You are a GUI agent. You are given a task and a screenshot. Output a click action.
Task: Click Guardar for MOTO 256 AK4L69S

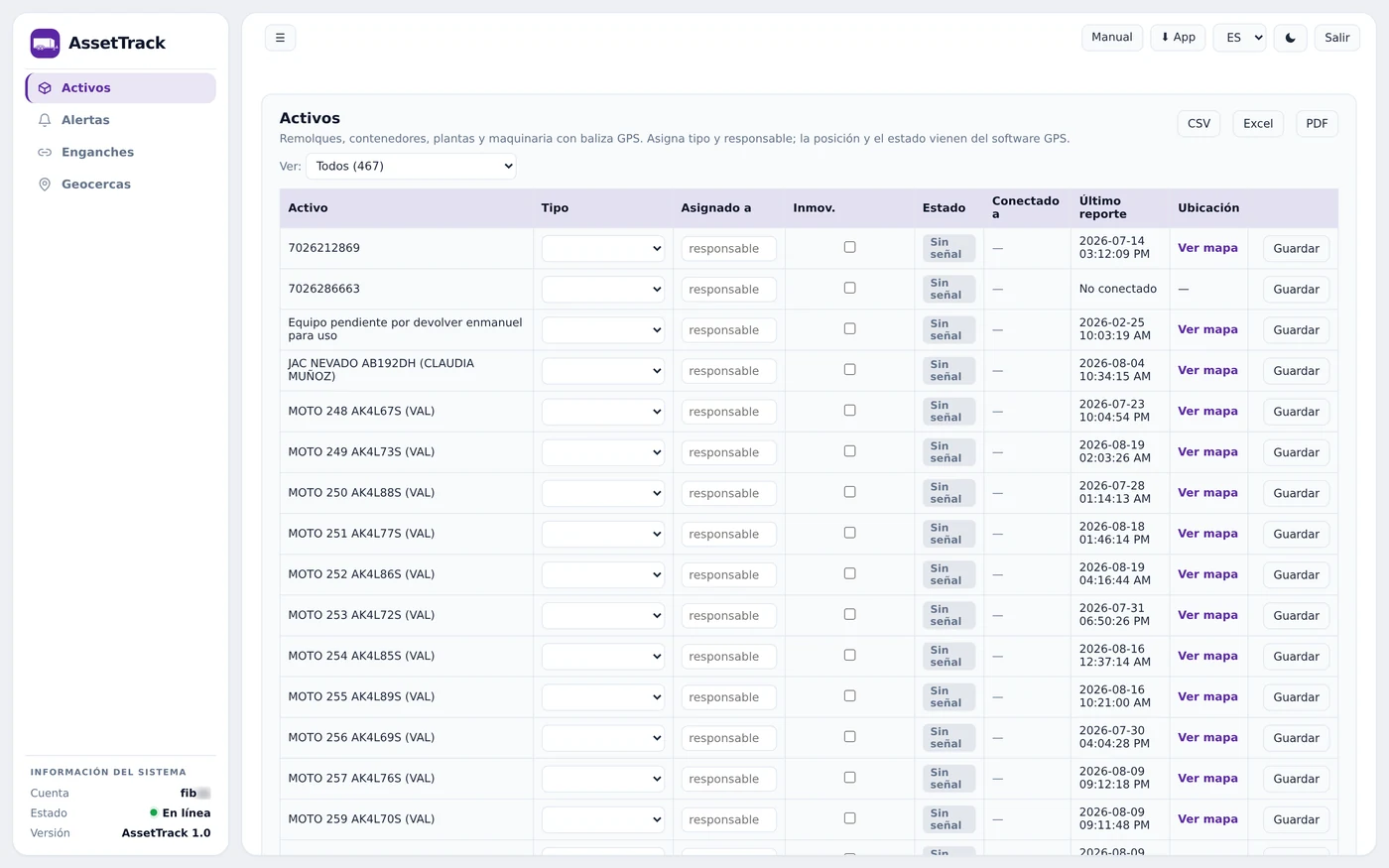click(x=1296, y=738)
